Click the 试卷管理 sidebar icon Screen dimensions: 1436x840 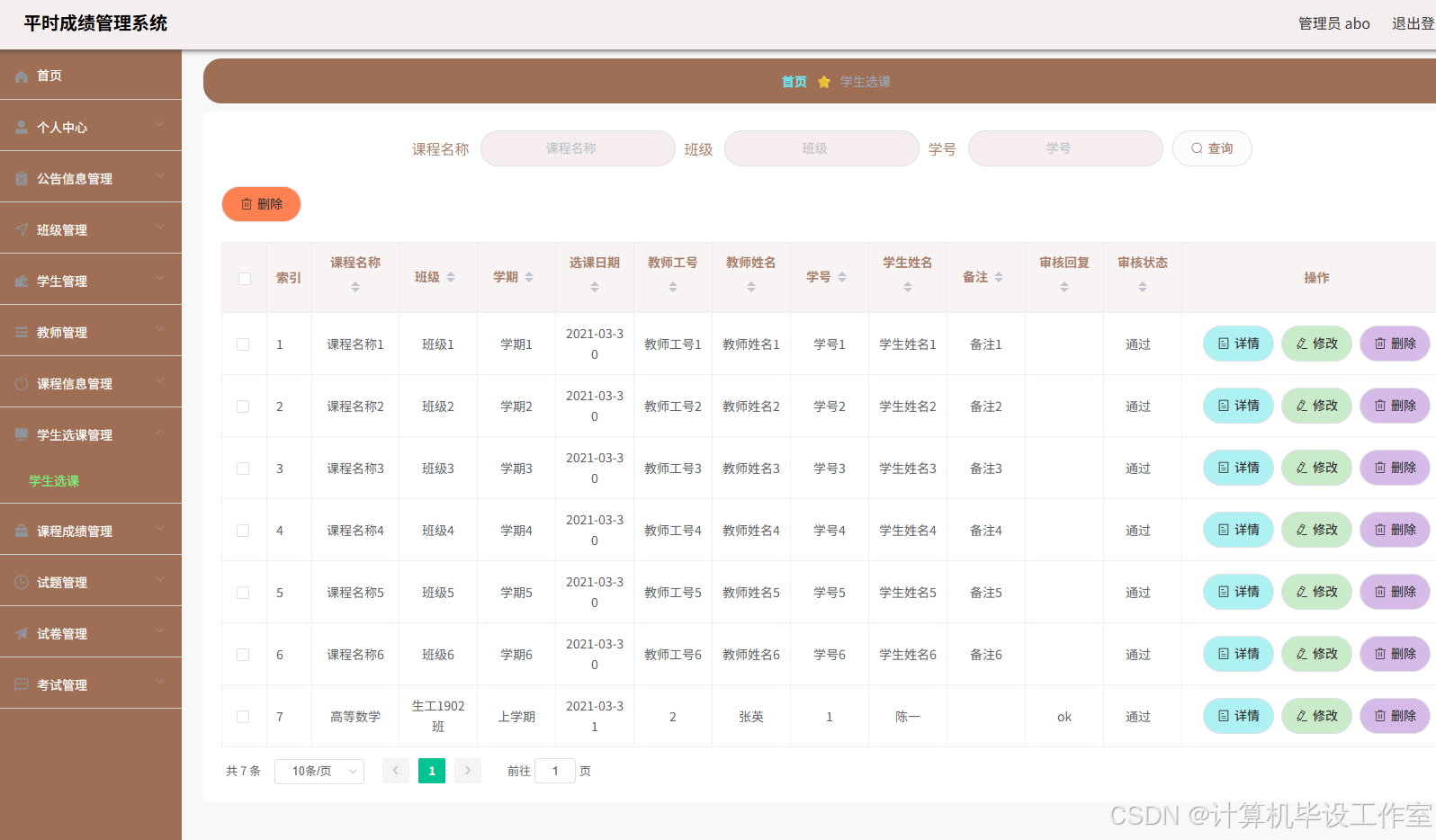(x=22, y=634)
